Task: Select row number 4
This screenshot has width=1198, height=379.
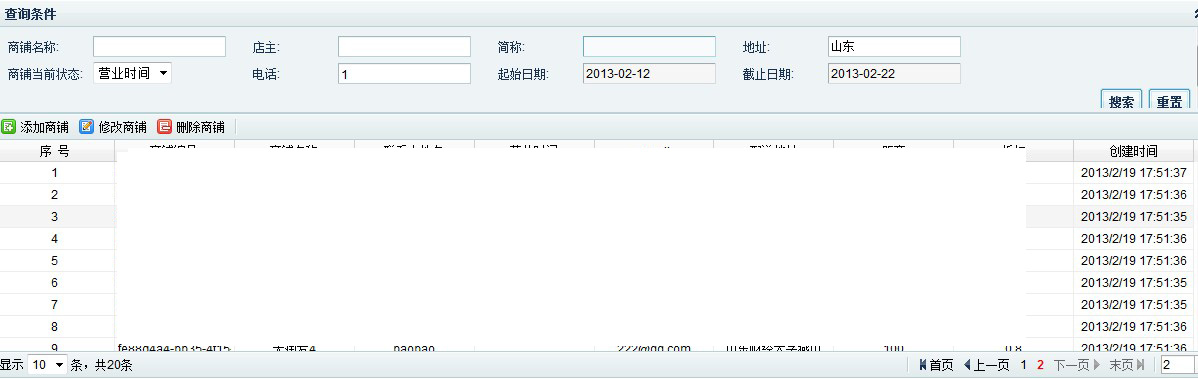Action: tap(54, 239)
